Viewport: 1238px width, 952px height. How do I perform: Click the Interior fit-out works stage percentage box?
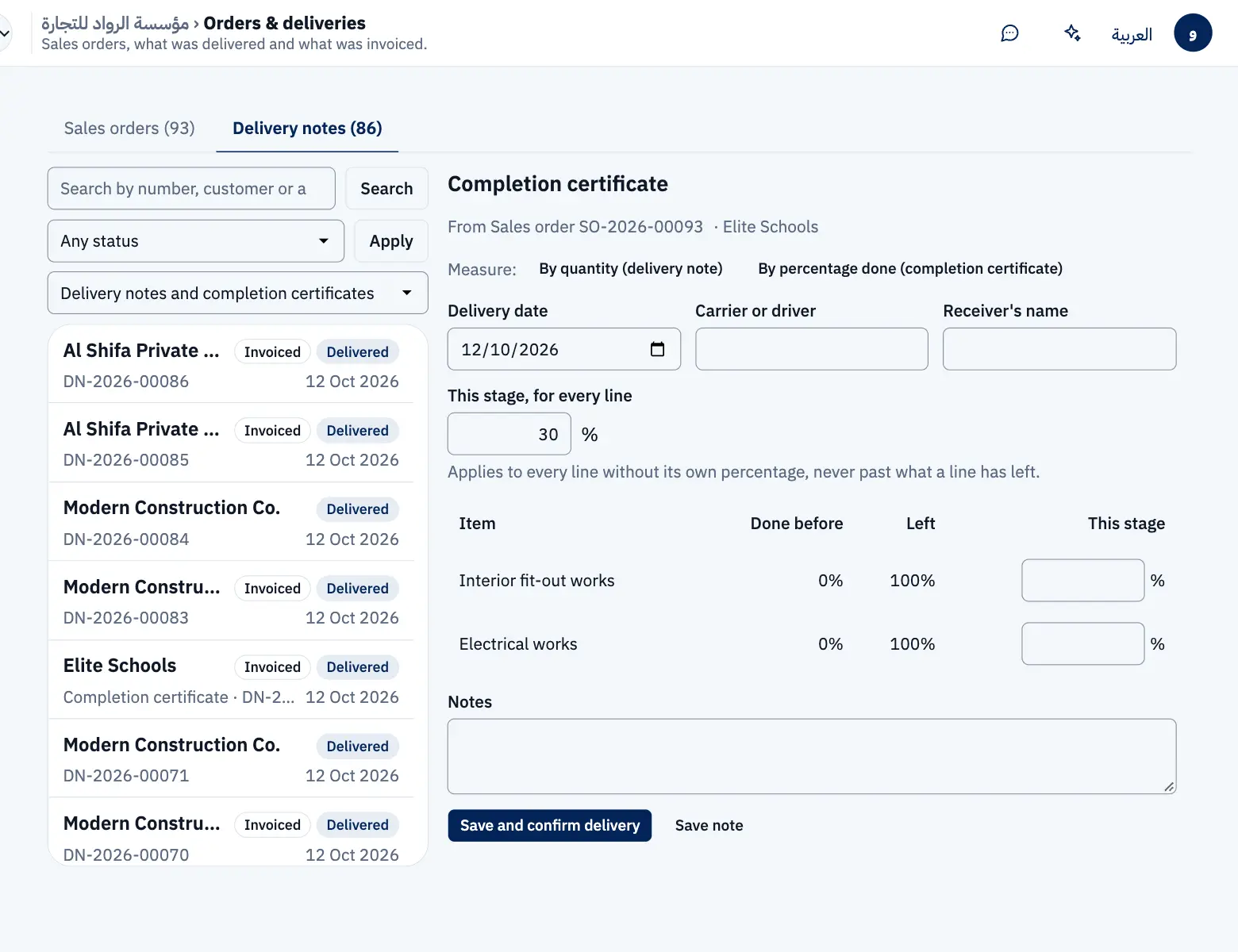[x=1083, y=581]
